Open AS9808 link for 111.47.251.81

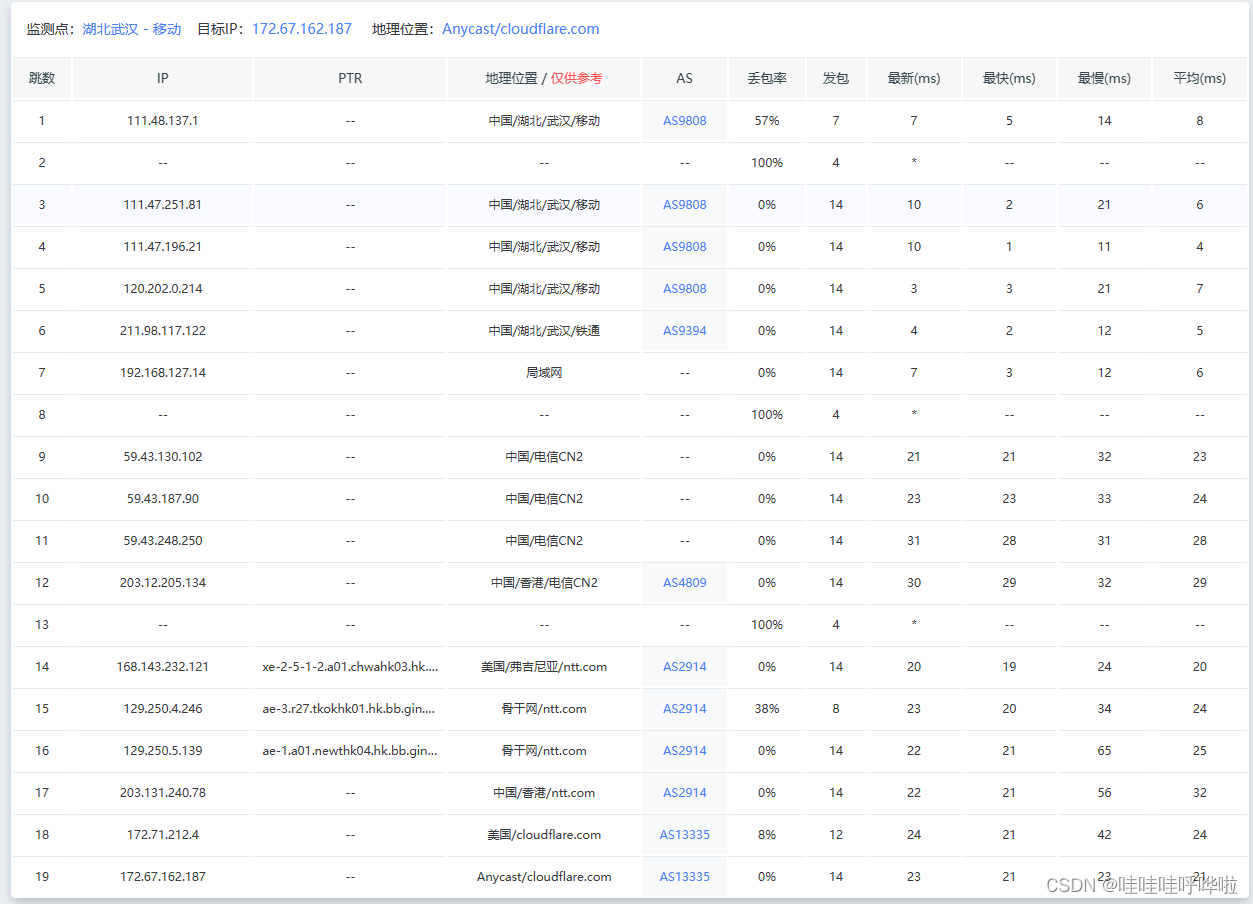685,205
